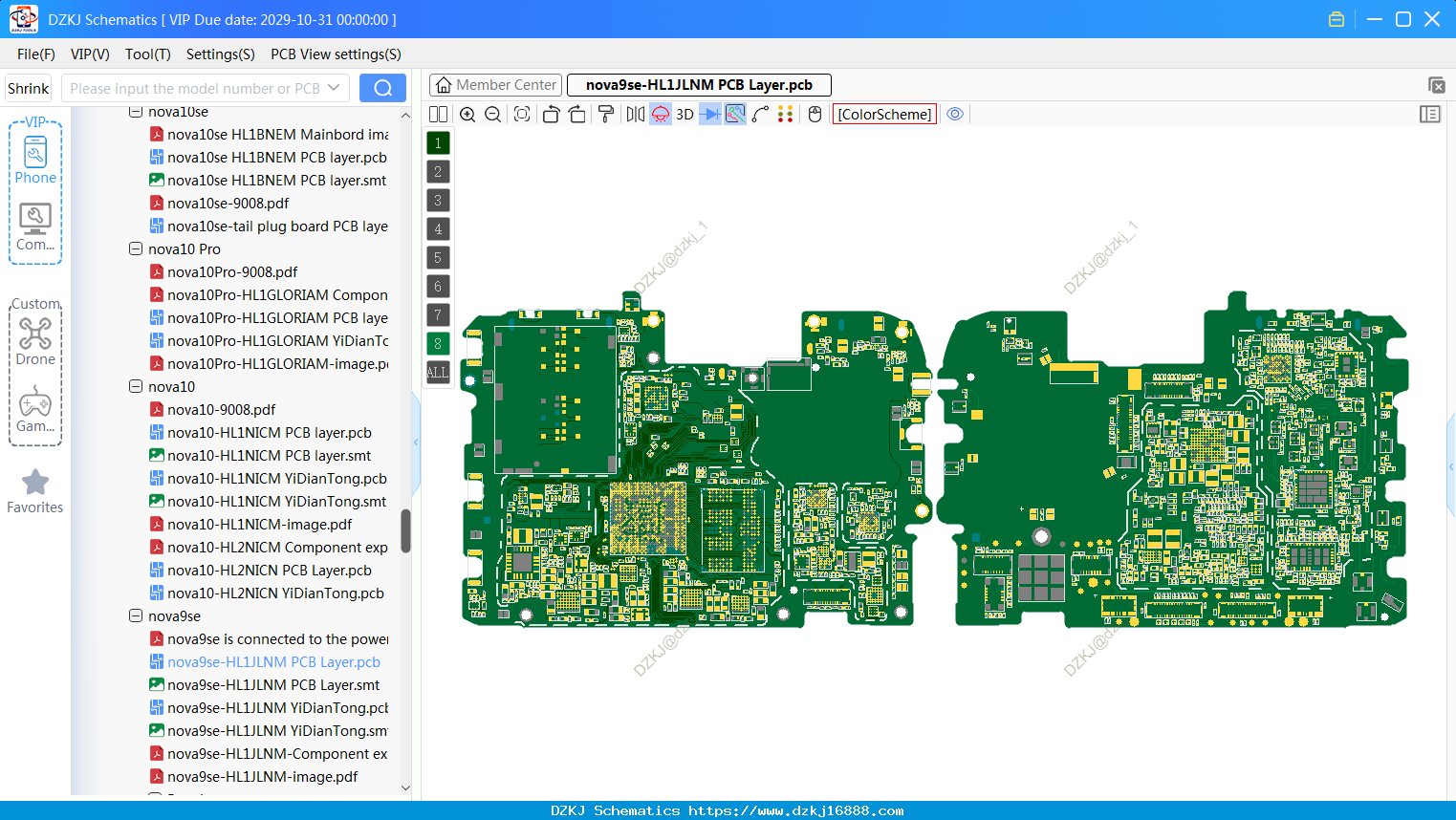
Task: Show PCB layer 1
Action: click(x=438, y=143)
